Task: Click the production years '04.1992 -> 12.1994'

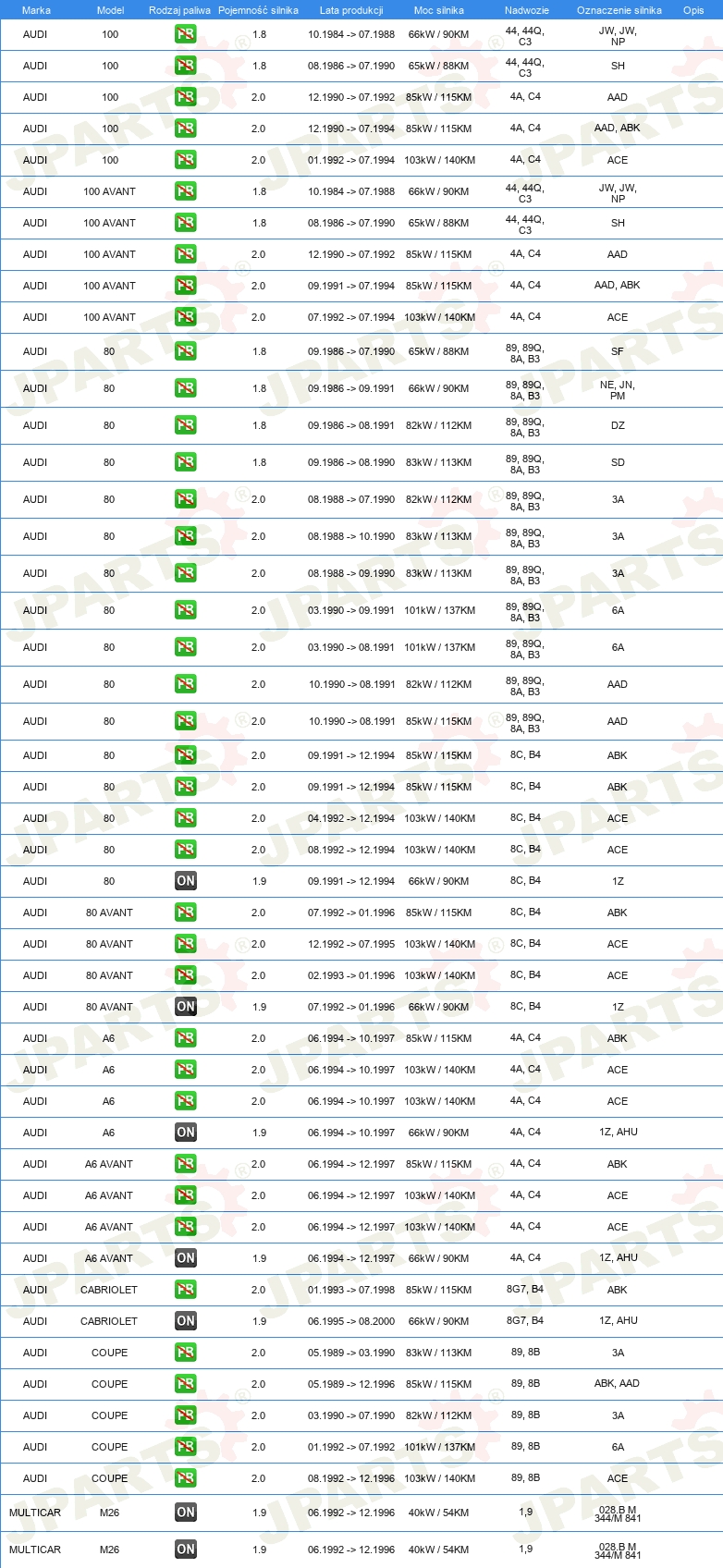Action: [351, 818]
